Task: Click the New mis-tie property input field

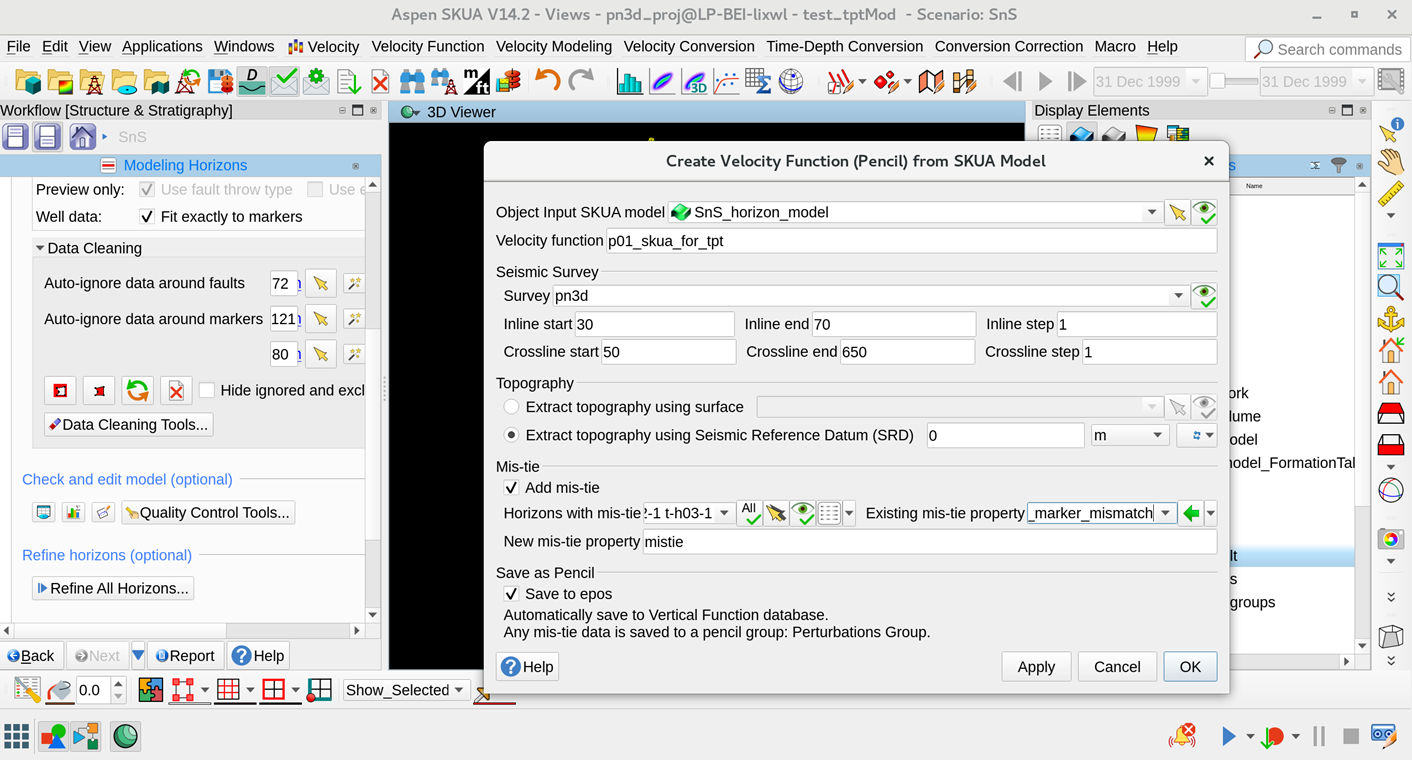Action: coord(929,541)
